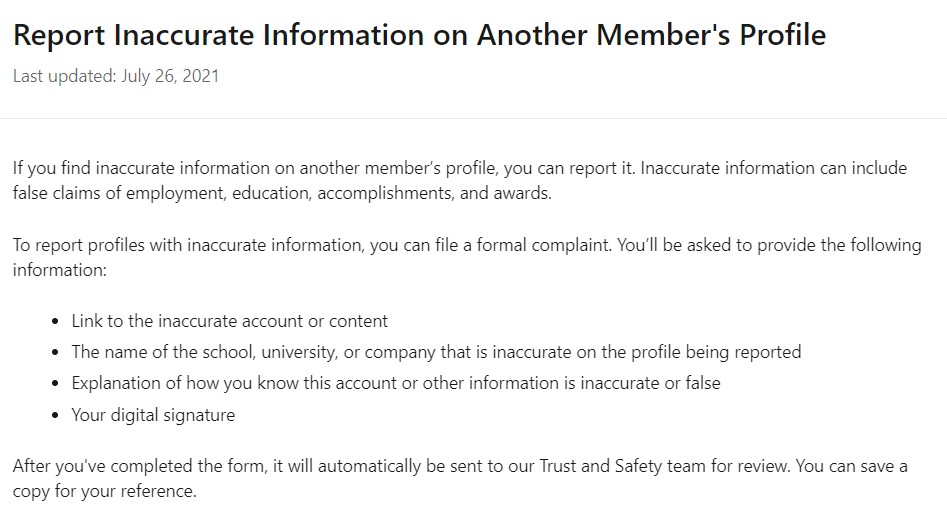This screenshot has height=517, width=947.
Task: Click the bullet about school, university, or company
Action: (436, 352)
